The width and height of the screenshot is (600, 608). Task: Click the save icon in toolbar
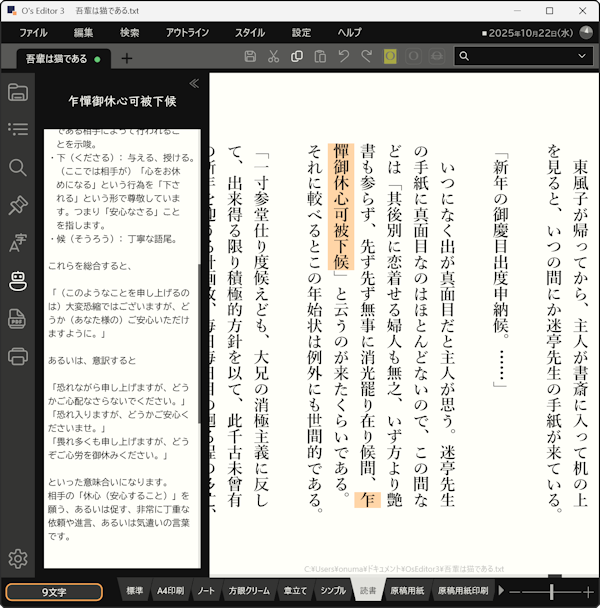tap(250, 57)
